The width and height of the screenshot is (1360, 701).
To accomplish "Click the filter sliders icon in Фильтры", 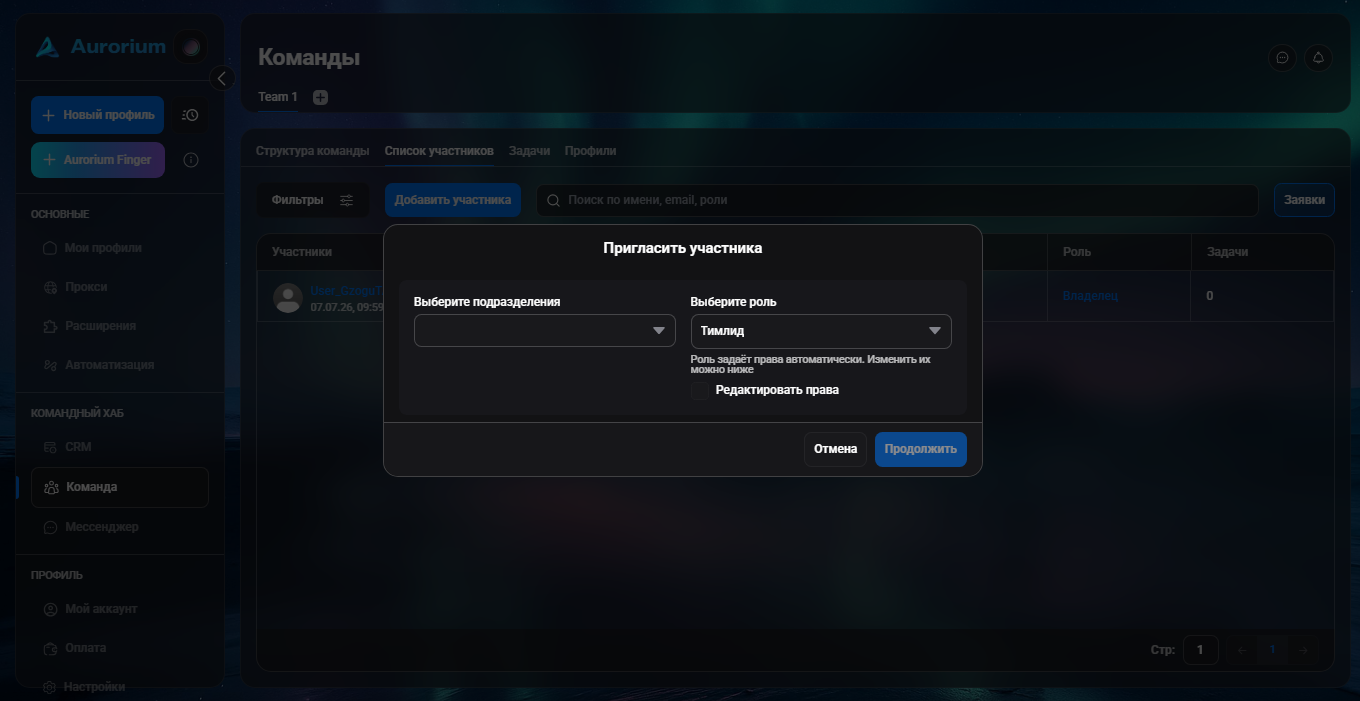I will point(346,200).
